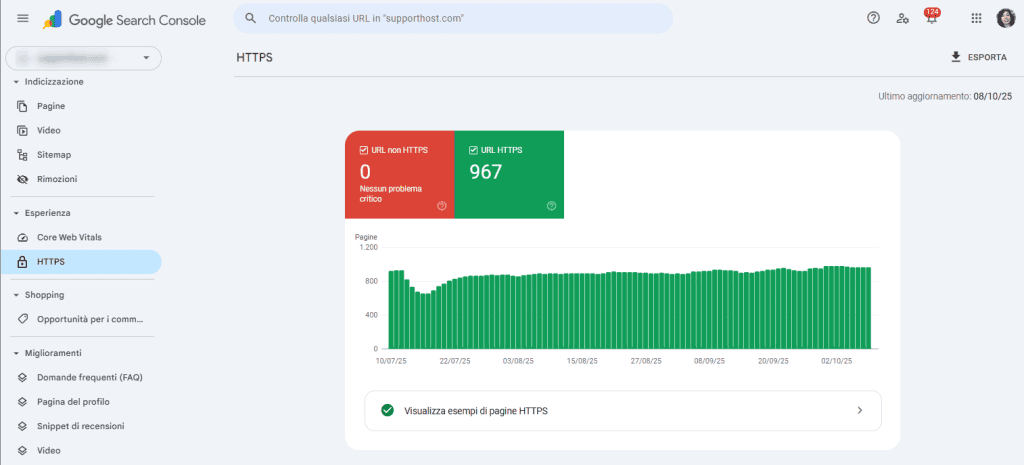
Task: Collapse the Esperienza section
Action: coord(16,213)
